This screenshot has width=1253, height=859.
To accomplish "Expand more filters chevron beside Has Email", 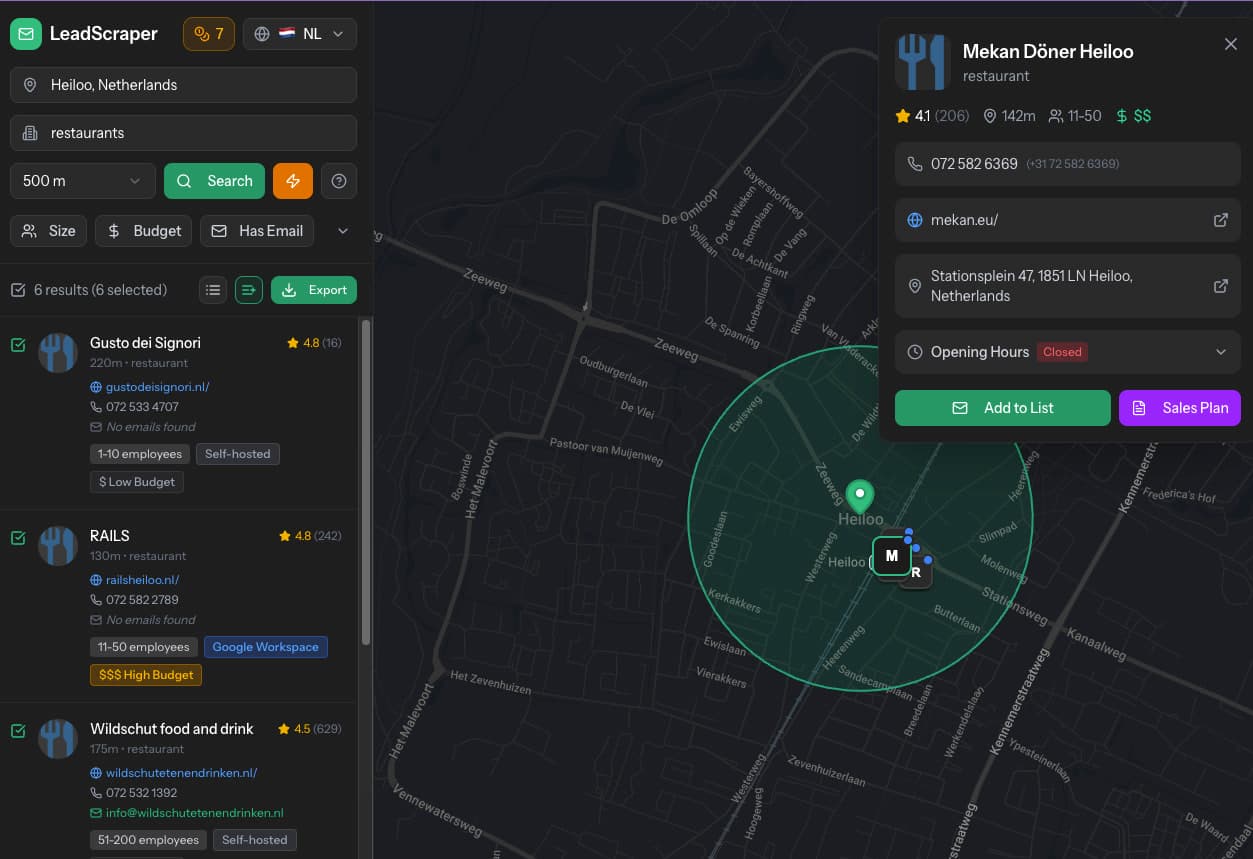I will click(x=343, y=231).
